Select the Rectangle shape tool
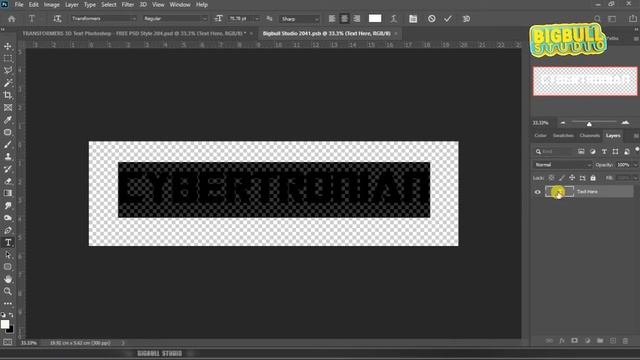Image resolution: width=640 pixels, height=360 pixels. pos(8,267)
